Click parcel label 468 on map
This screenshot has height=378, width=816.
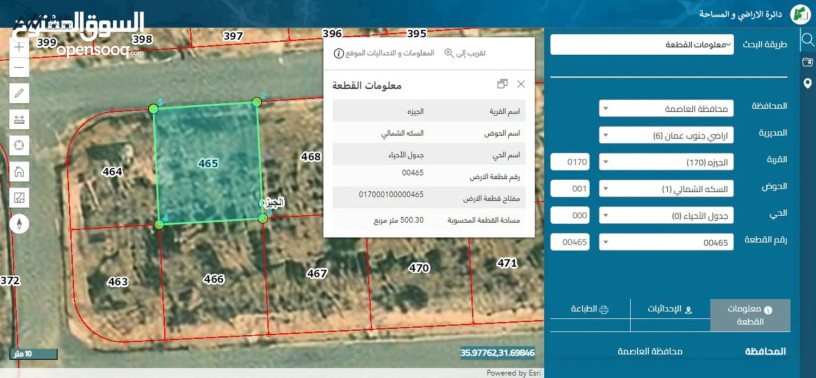pos(311,156)
